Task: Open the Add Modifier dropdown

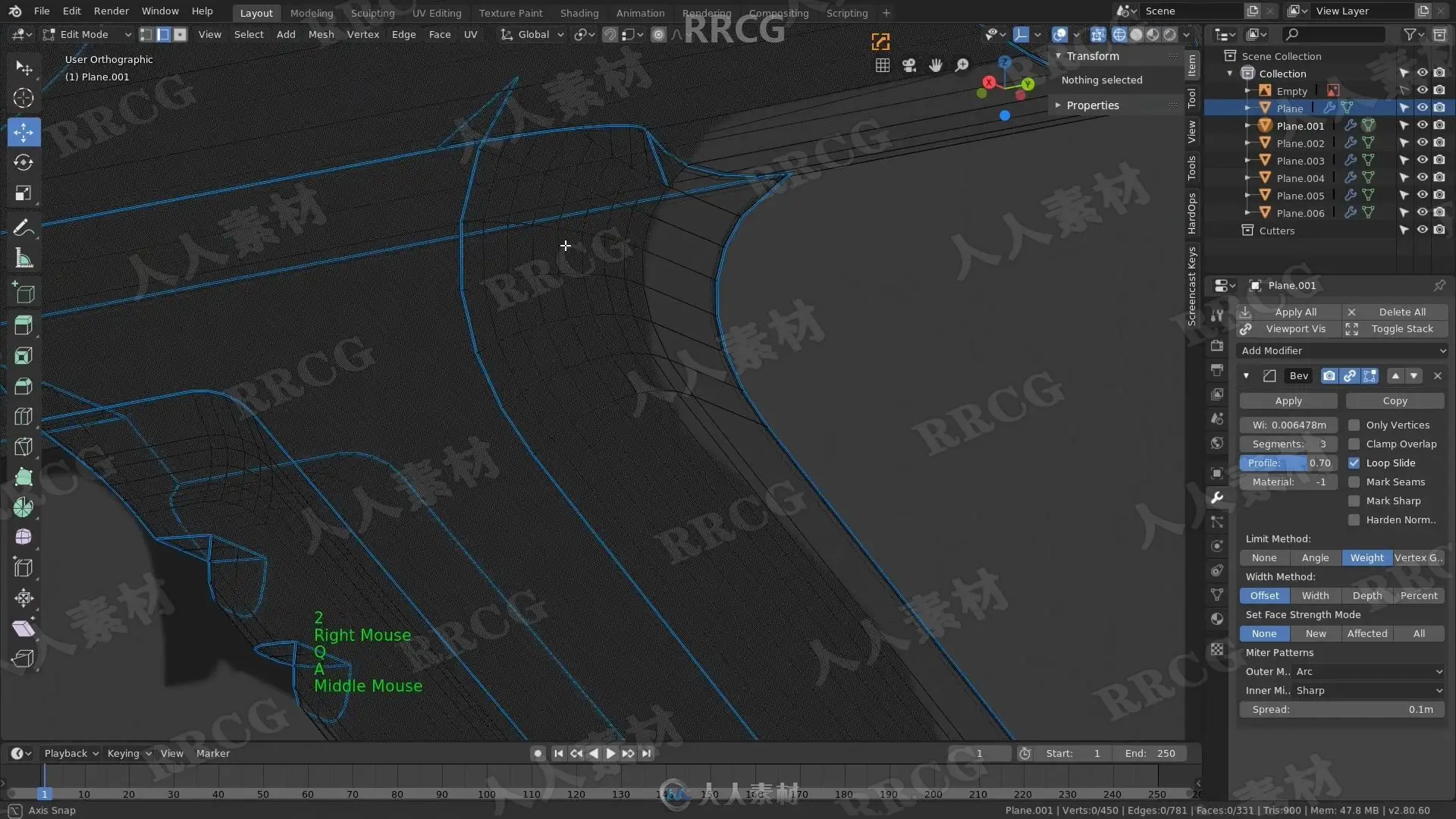Action: [x=1342, y=350]
